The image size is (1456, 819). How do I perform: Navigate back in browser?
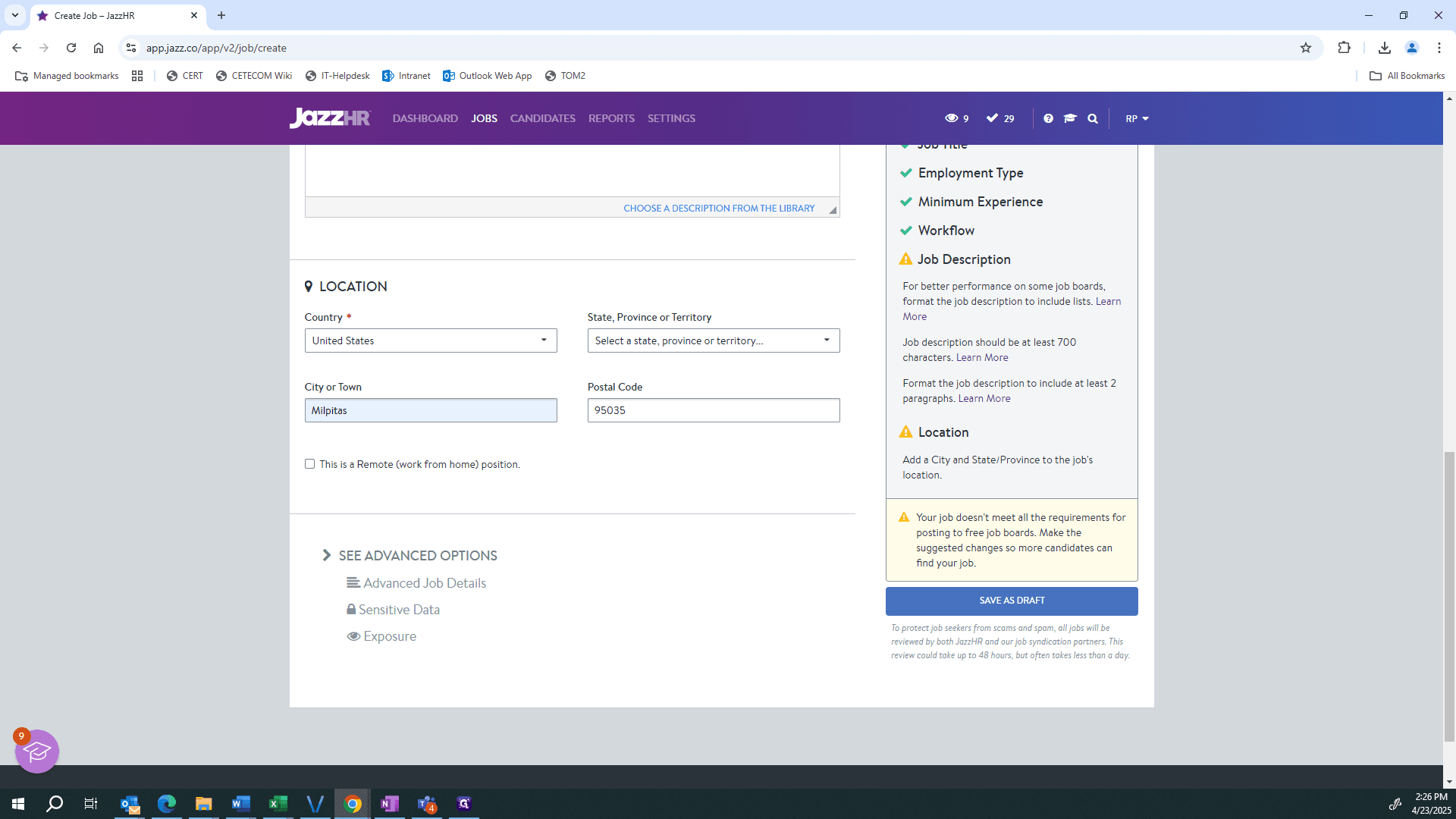coord(17,48)
